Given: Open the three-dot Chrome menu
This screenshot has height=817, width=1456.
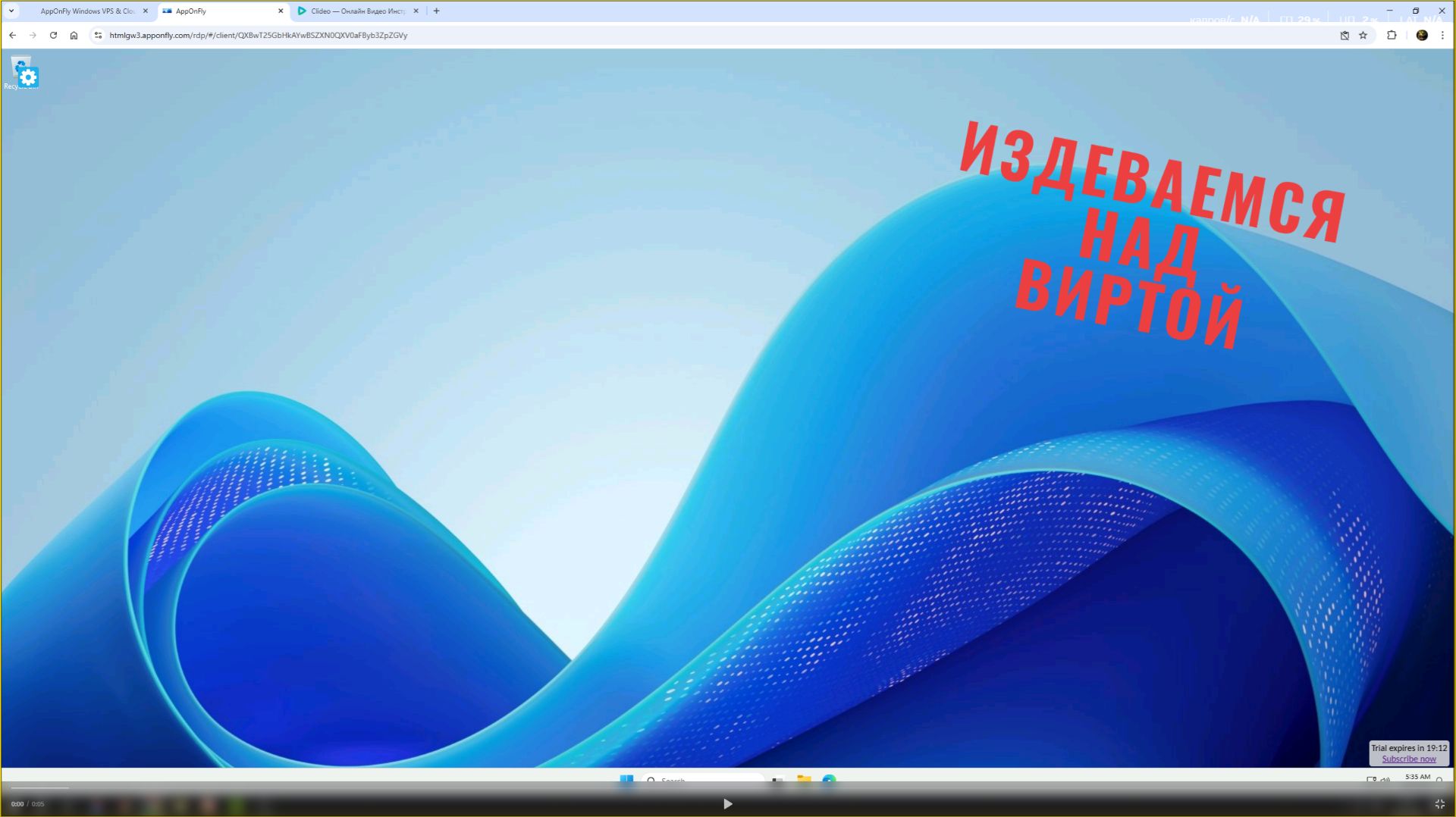Looking at the screenshot, I should click(x=1442, y=35).
